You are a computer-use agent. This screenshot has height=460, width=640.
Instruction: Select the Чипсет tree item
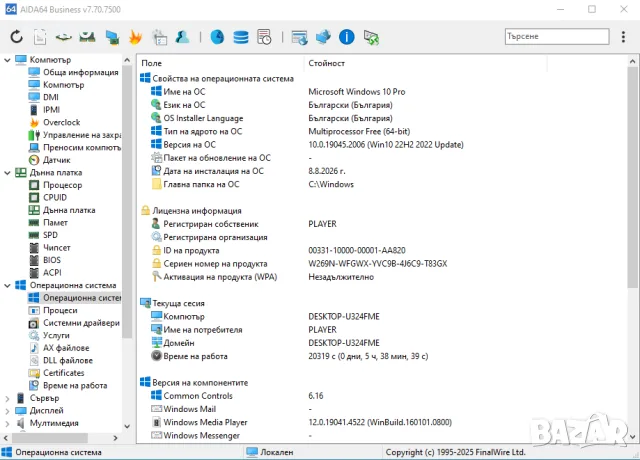point(56,248)
